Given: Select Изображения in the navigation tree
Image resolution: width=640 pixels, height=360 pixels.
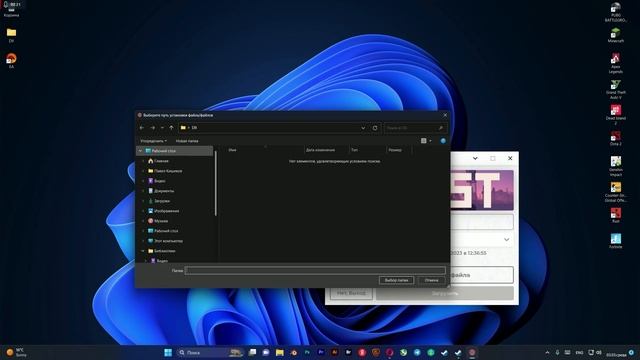Looking at the screenshot, I should pyautogui.click(x=167, y=211).
